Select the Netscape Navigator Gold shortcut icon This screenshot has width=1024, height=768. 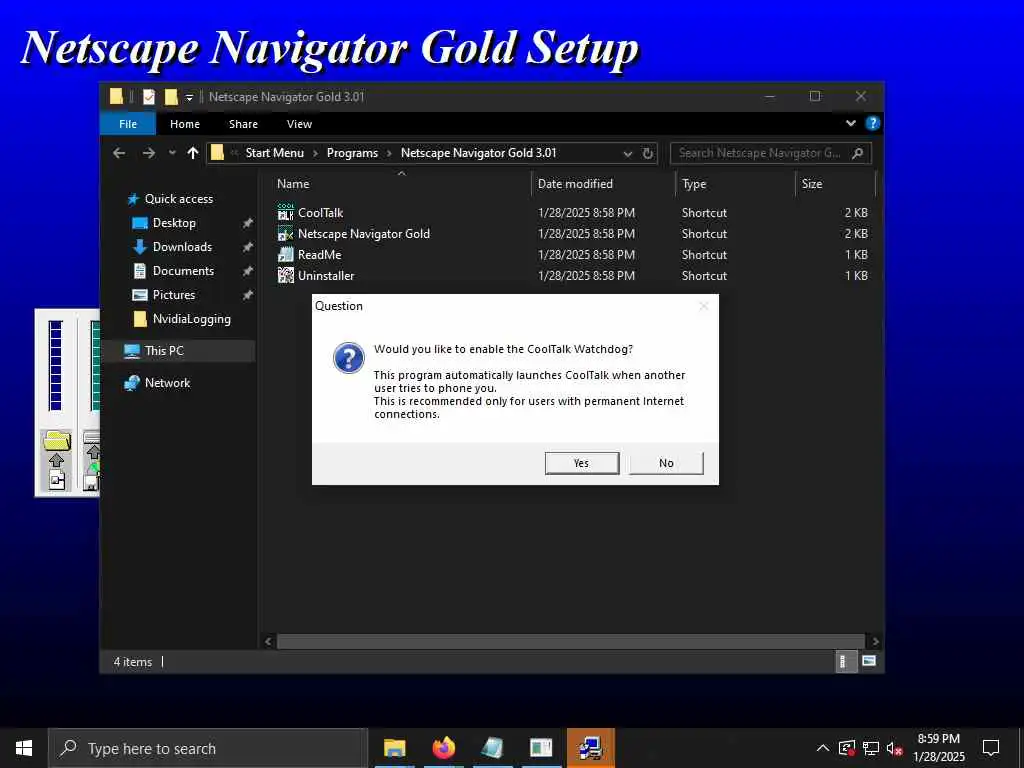pyautogui.click(x=285, y=234)
